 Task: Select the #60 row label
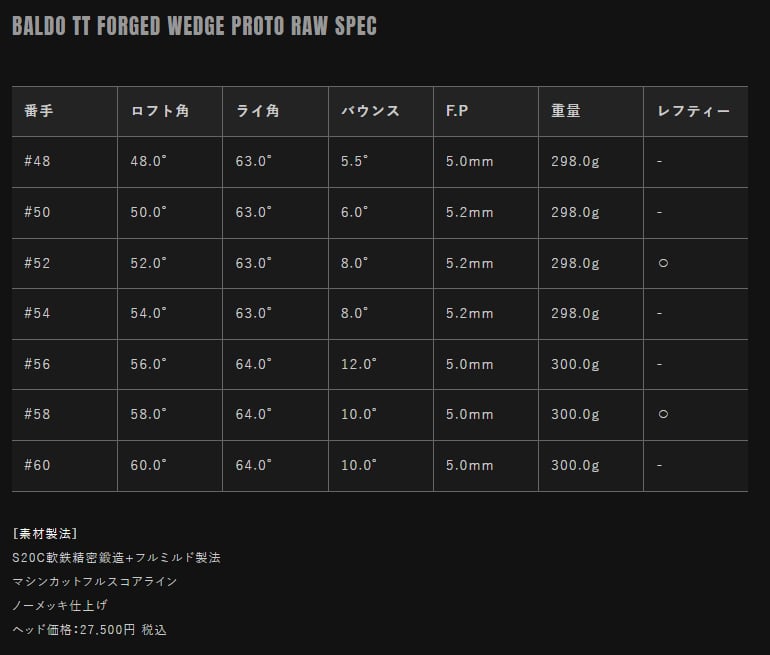pyautogui.click(x=37, y=465)
